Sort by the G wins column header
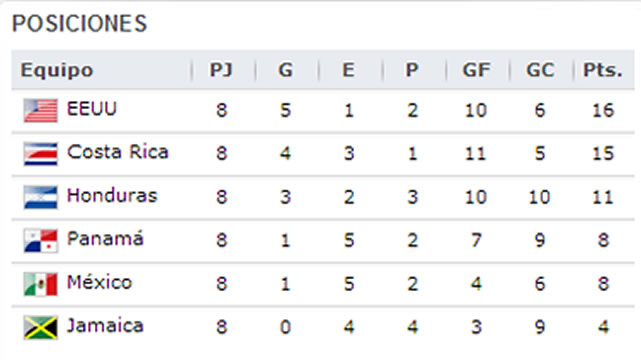This screenshot has width=641, height=360. [285, 70]
